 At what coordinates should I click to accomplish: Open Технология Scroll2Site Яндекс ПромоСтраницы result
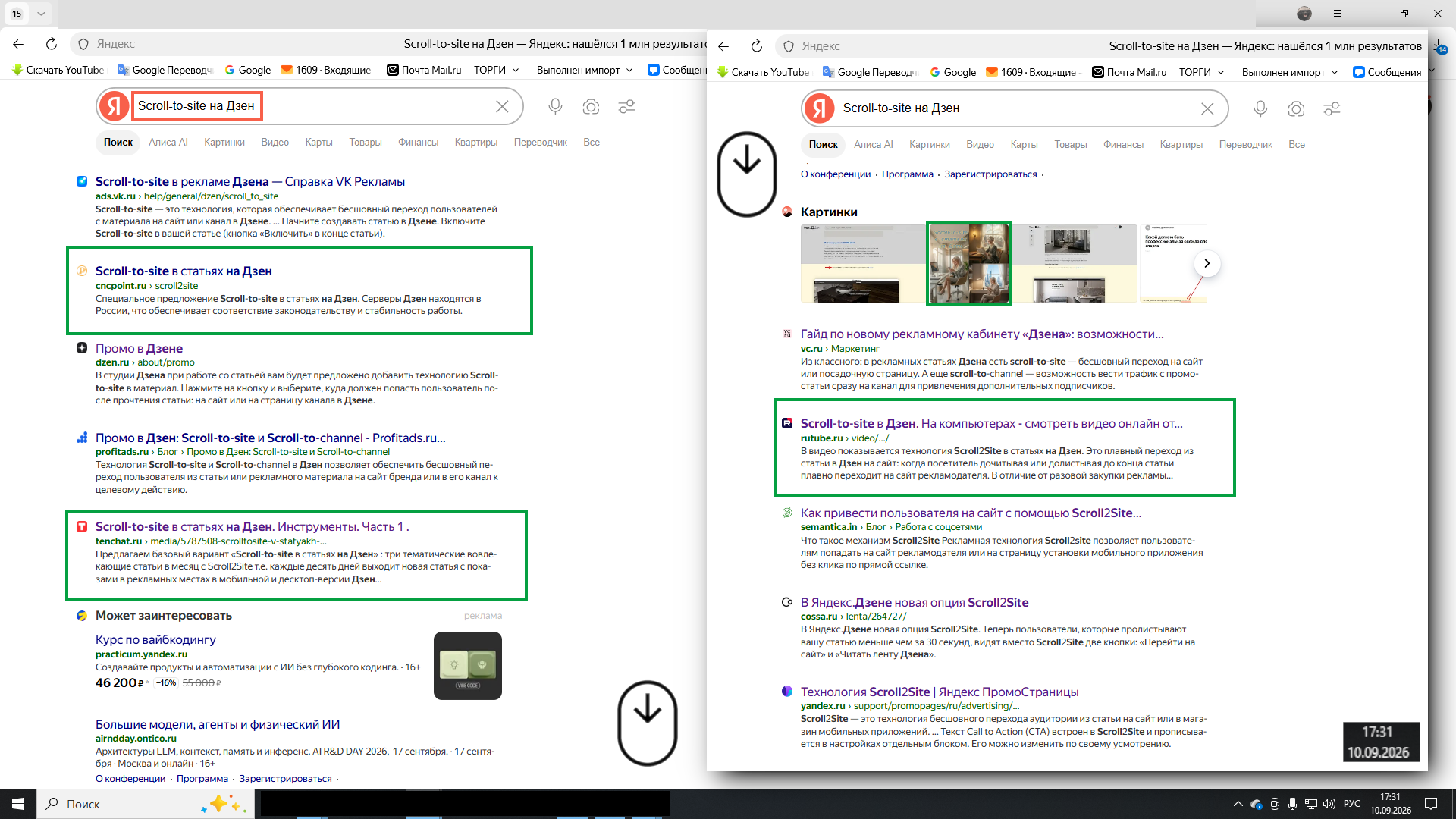click(x=940, y=692)
